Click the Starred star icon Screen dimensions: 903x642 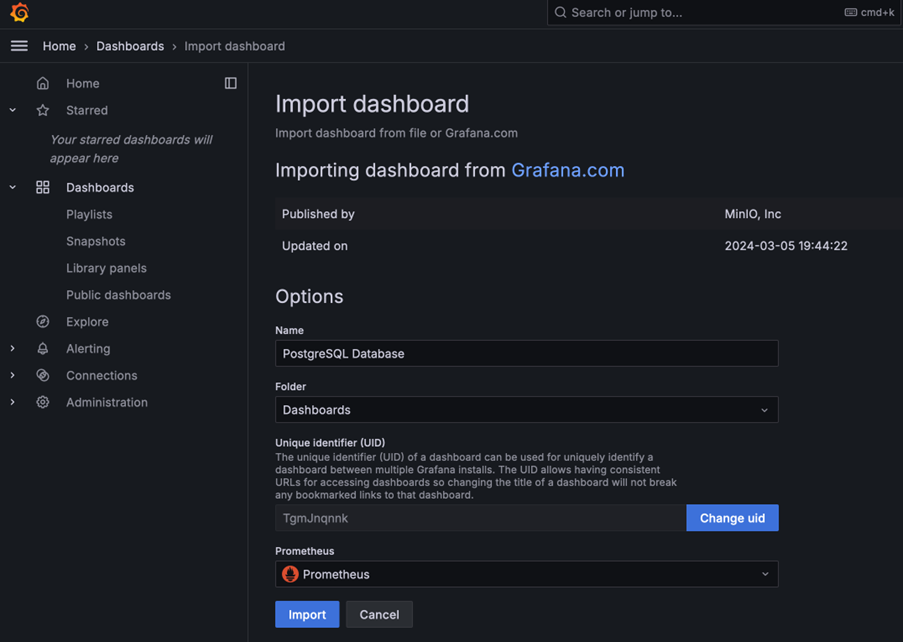pyautogui.click(x=43, y=110)
